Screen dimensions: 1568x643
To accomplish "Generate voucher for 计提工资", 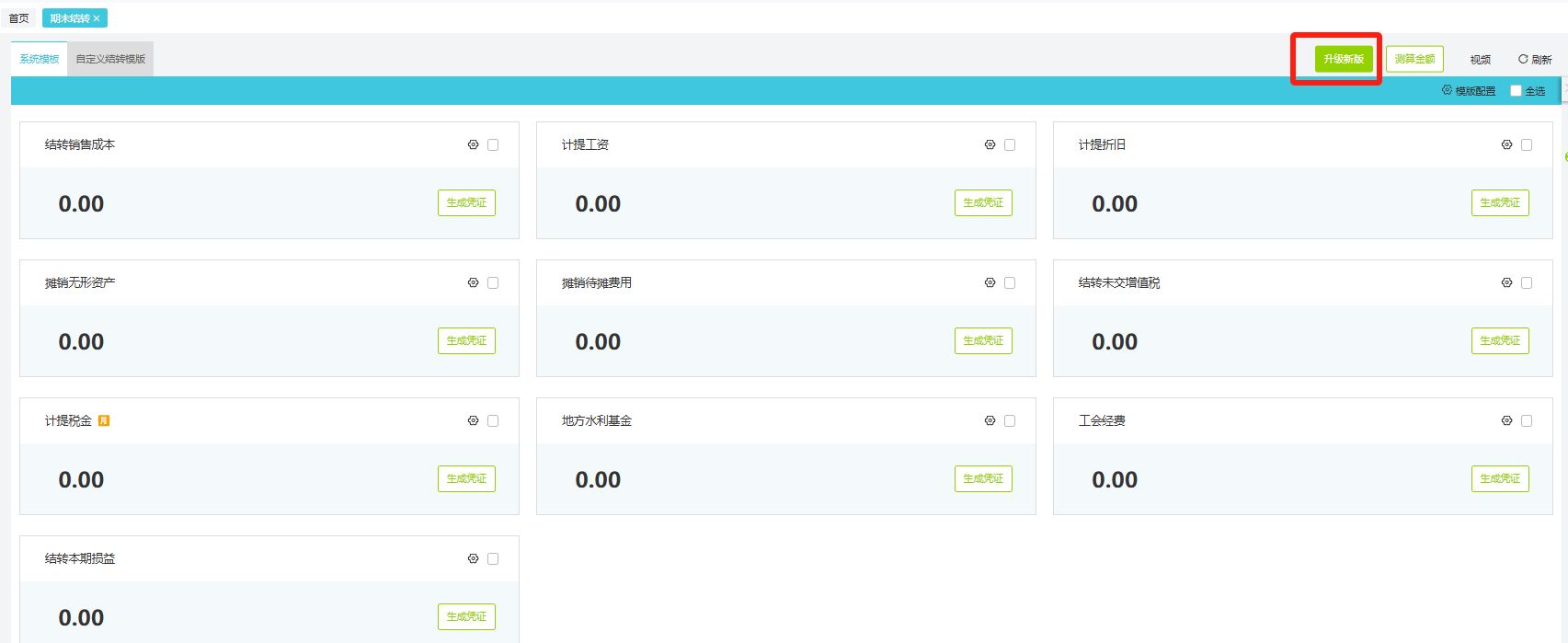I will 982,202.
